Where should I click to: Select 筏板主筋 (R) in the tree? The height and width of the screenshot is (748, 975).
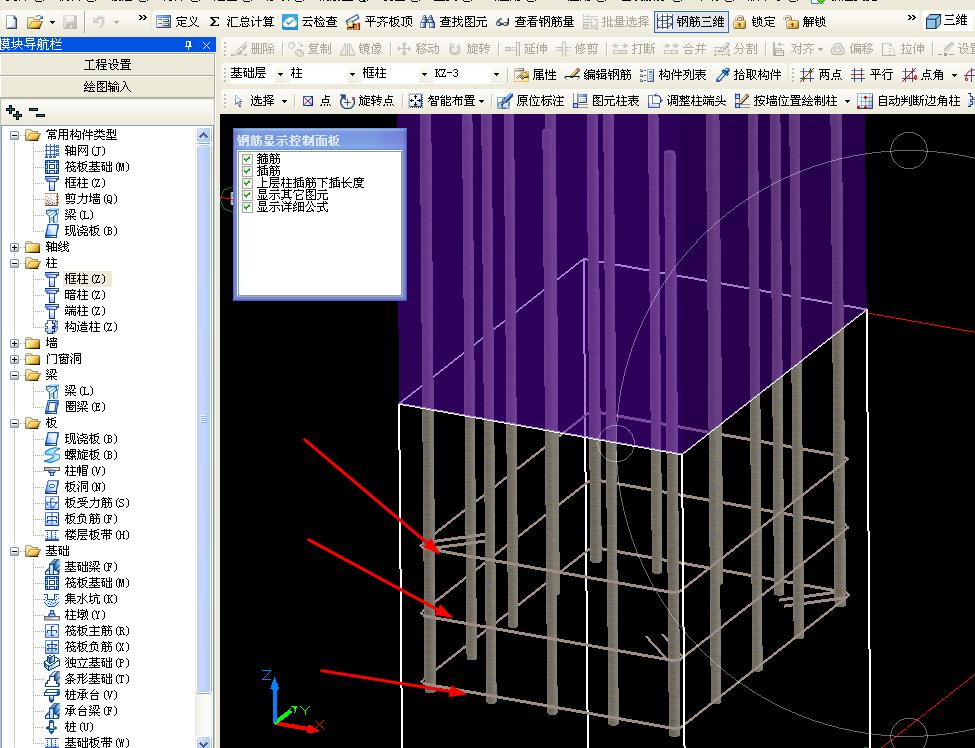[96, 631]
